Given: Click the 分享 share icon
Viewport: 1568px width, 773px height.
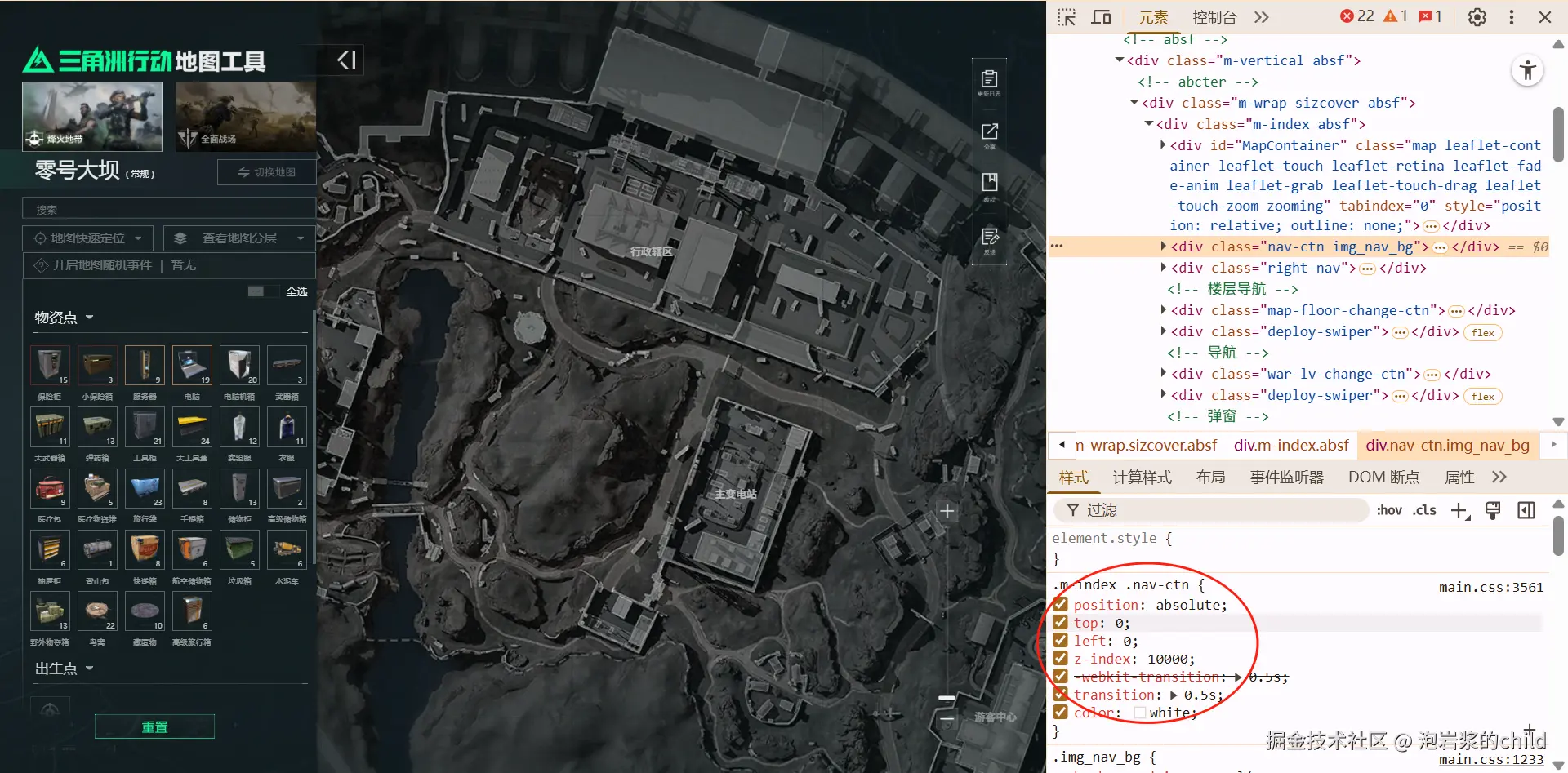Looking at the screenshot, I should (x=989, y=135).
